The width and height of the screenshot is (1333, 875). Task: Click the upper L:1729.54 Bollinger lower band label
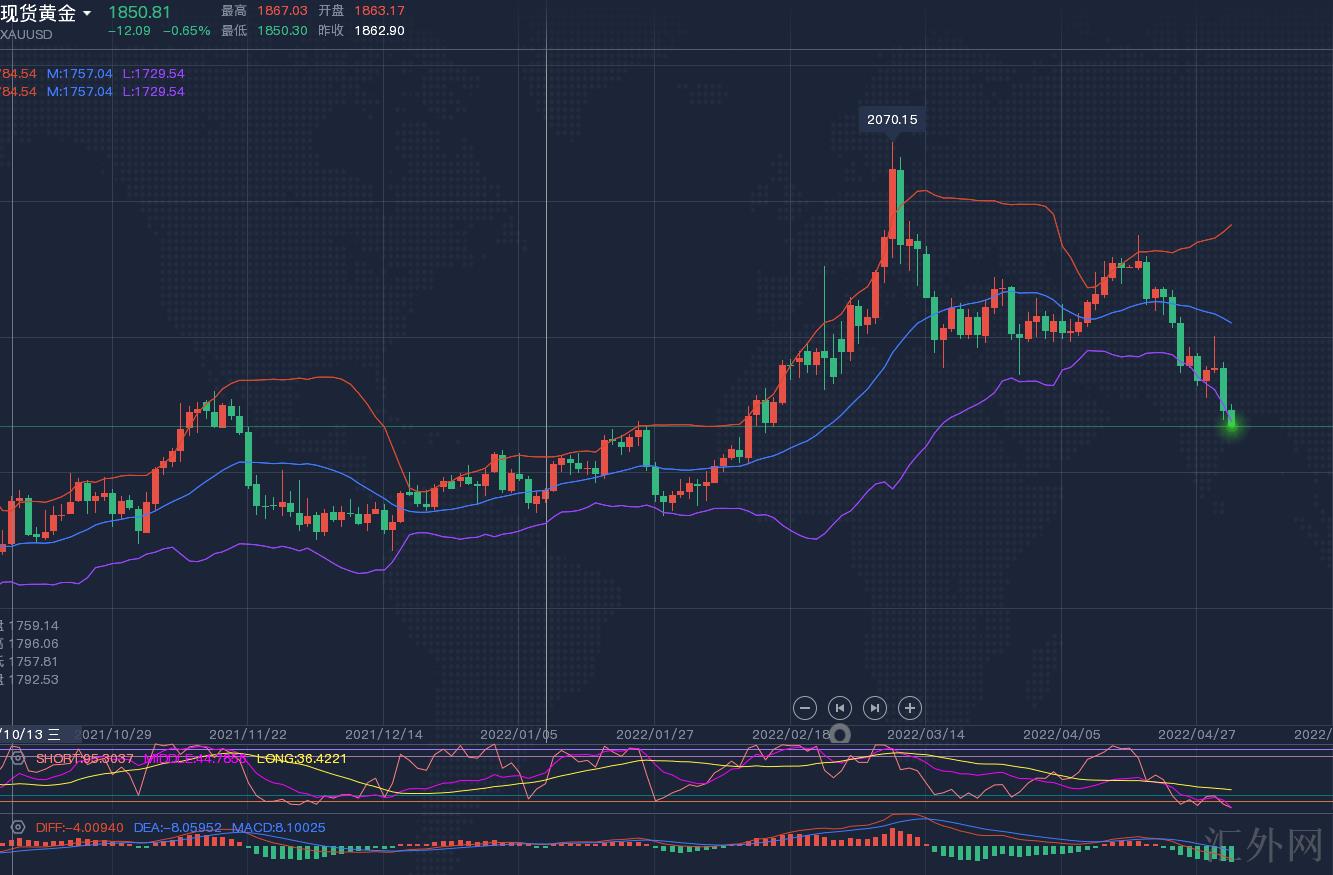(153, 73)
